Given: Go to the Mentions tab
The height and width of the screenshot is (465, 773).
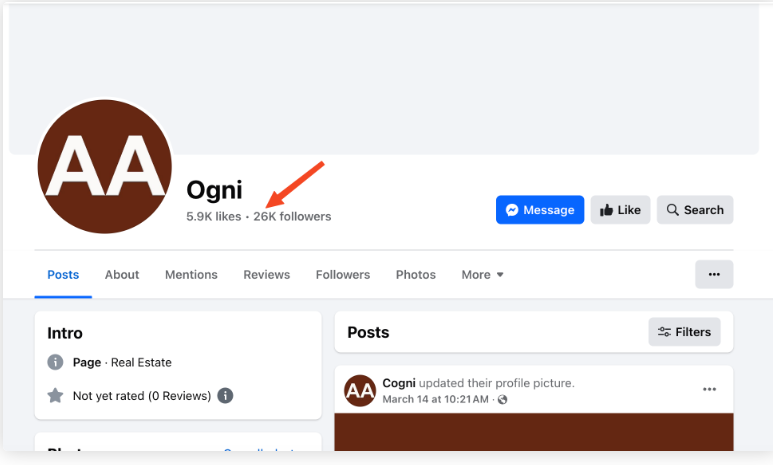Looking at the screenshot, I should [191, 275].
